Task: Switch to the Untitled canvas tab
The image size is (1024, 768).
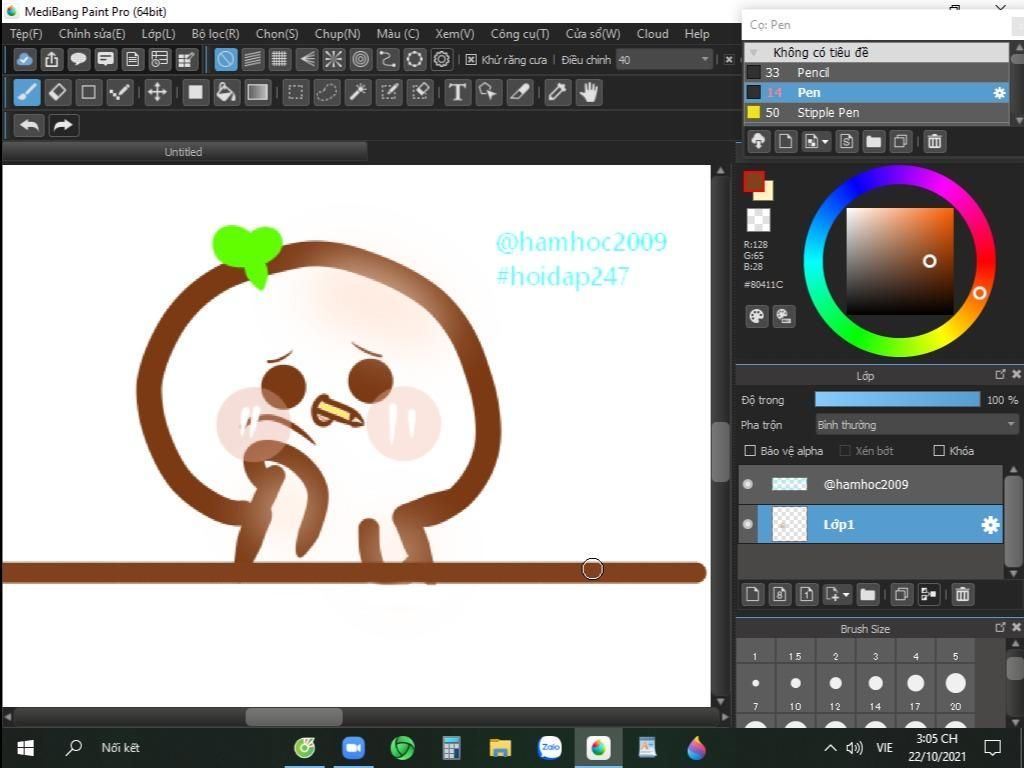Action: tap(184, 152)
